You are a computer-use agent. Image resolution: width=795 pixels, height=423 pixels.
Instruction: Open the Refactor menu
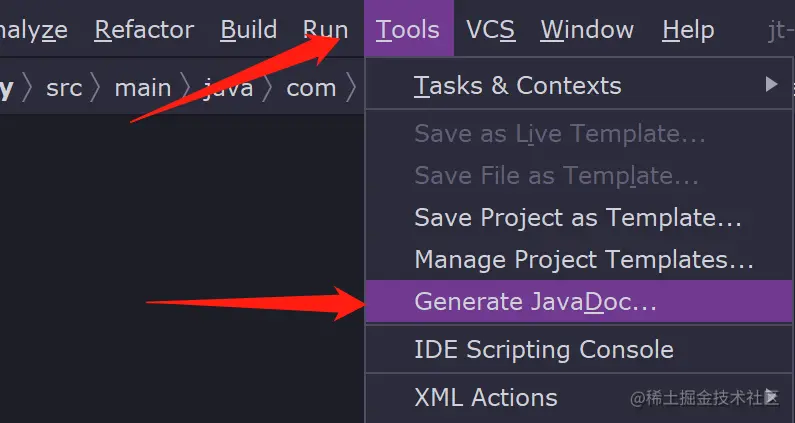pos(144,30)
